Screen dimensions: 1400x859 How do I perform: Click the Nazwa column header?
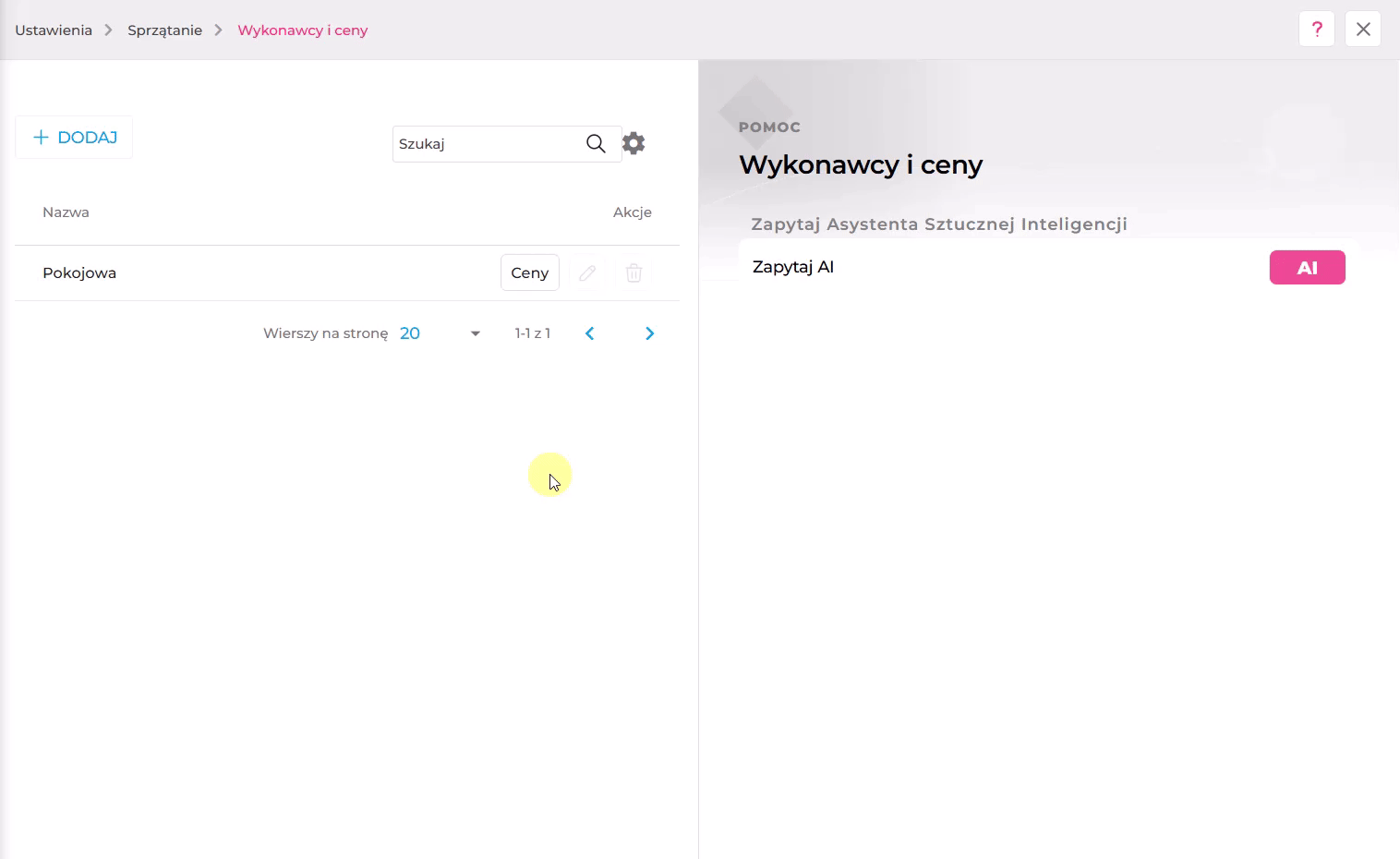tap(66, 212)
